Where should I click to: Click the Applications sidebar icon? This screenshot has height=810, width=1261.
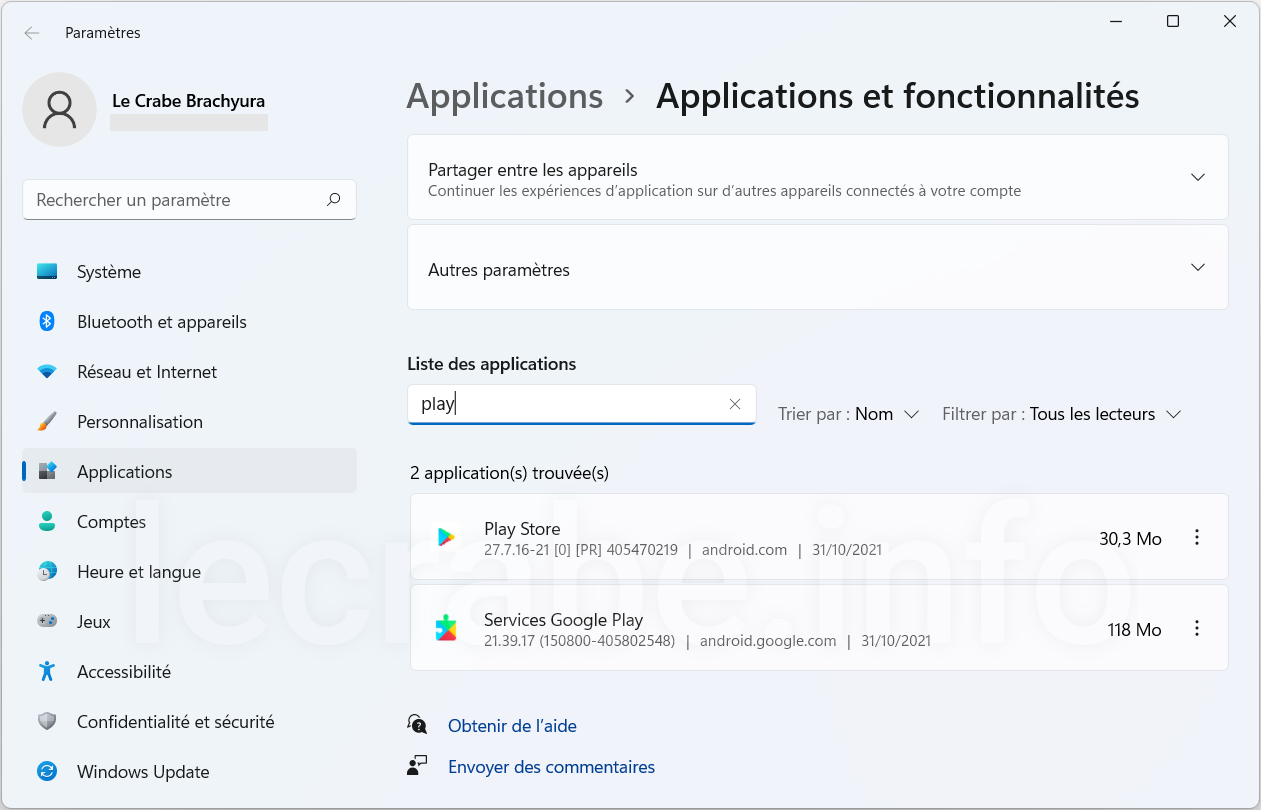tap(47, 472)
